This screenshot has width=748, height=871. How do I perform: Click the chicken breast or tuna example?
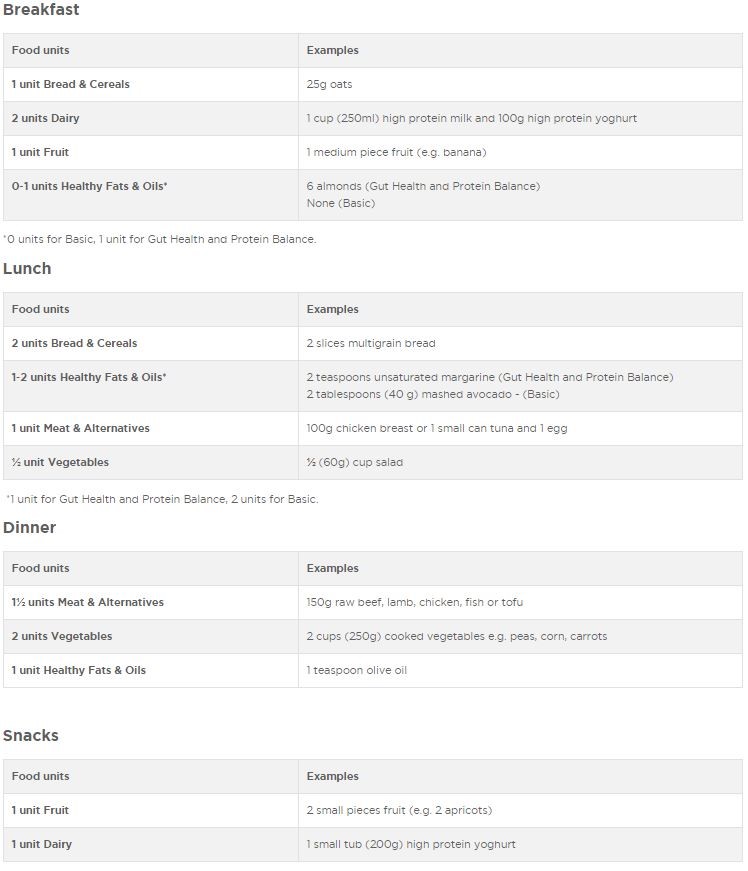(421, 429)
